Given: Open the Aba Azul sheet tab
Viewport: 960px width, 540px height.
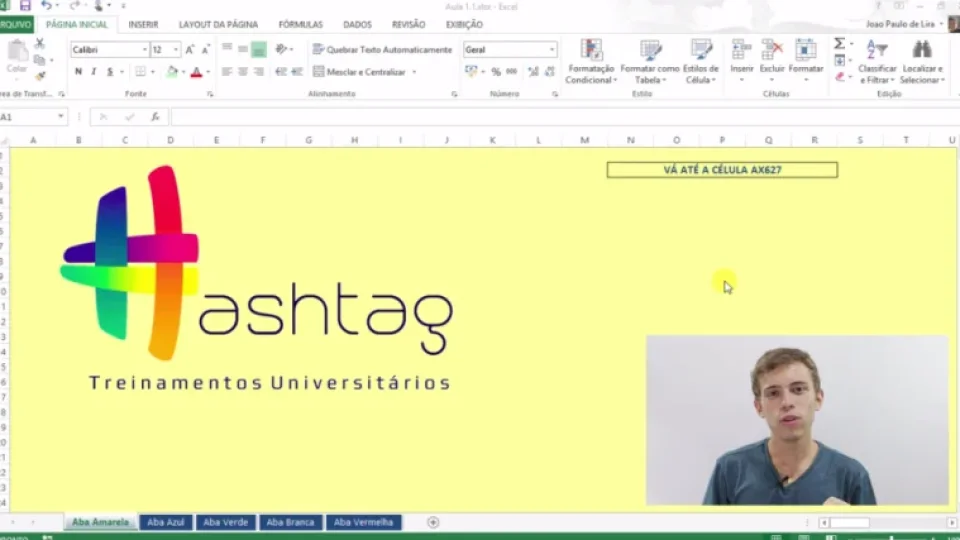Looking at the screenshot, I should pos(165,522).
